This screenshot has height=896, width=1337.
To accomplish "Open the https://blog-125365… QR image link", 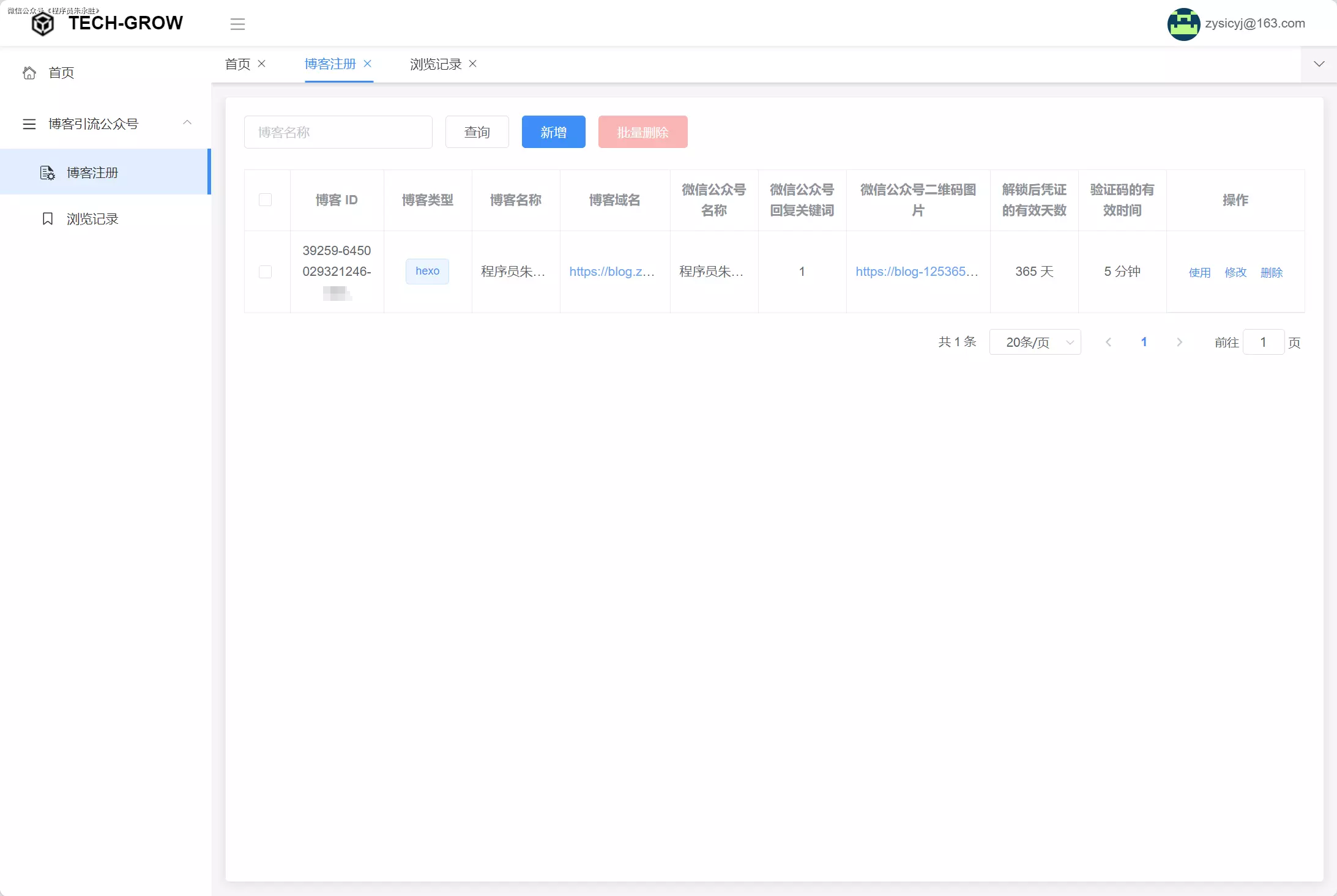I will 917,272.
